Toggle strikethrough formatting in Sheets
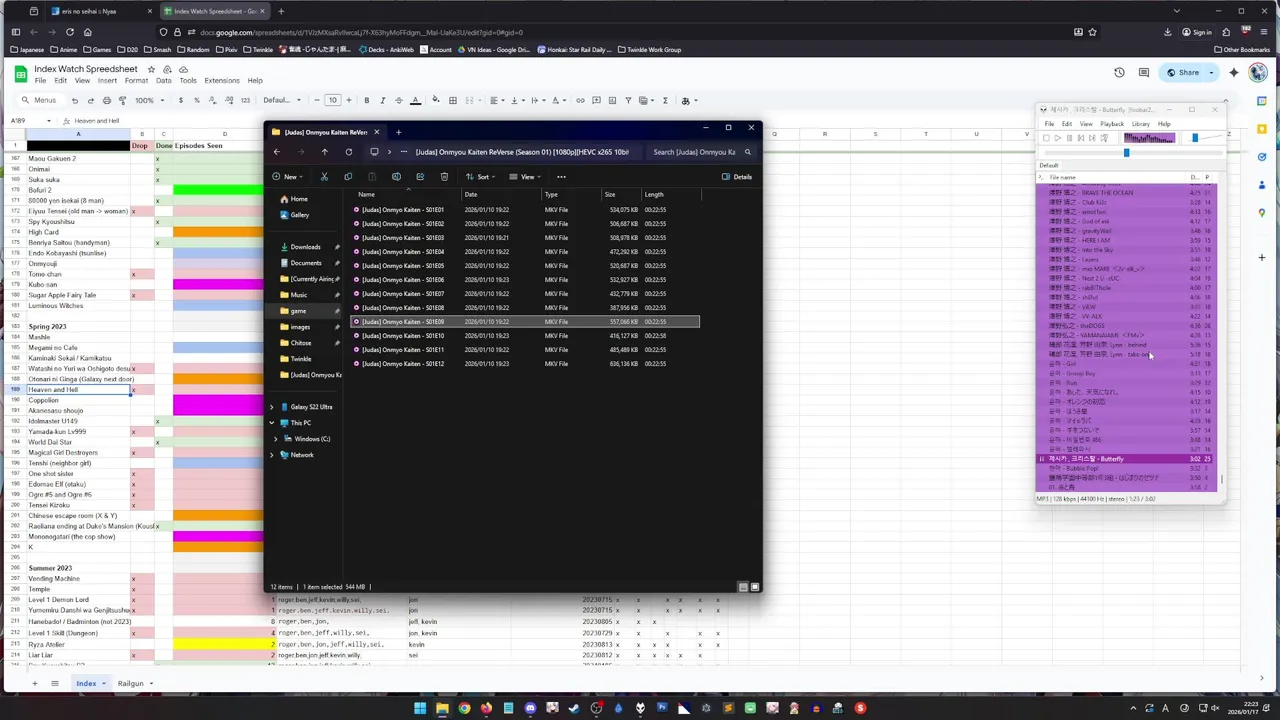This screenshot has height=720, width=1280. pyautogui.click(x=399, y=100)
